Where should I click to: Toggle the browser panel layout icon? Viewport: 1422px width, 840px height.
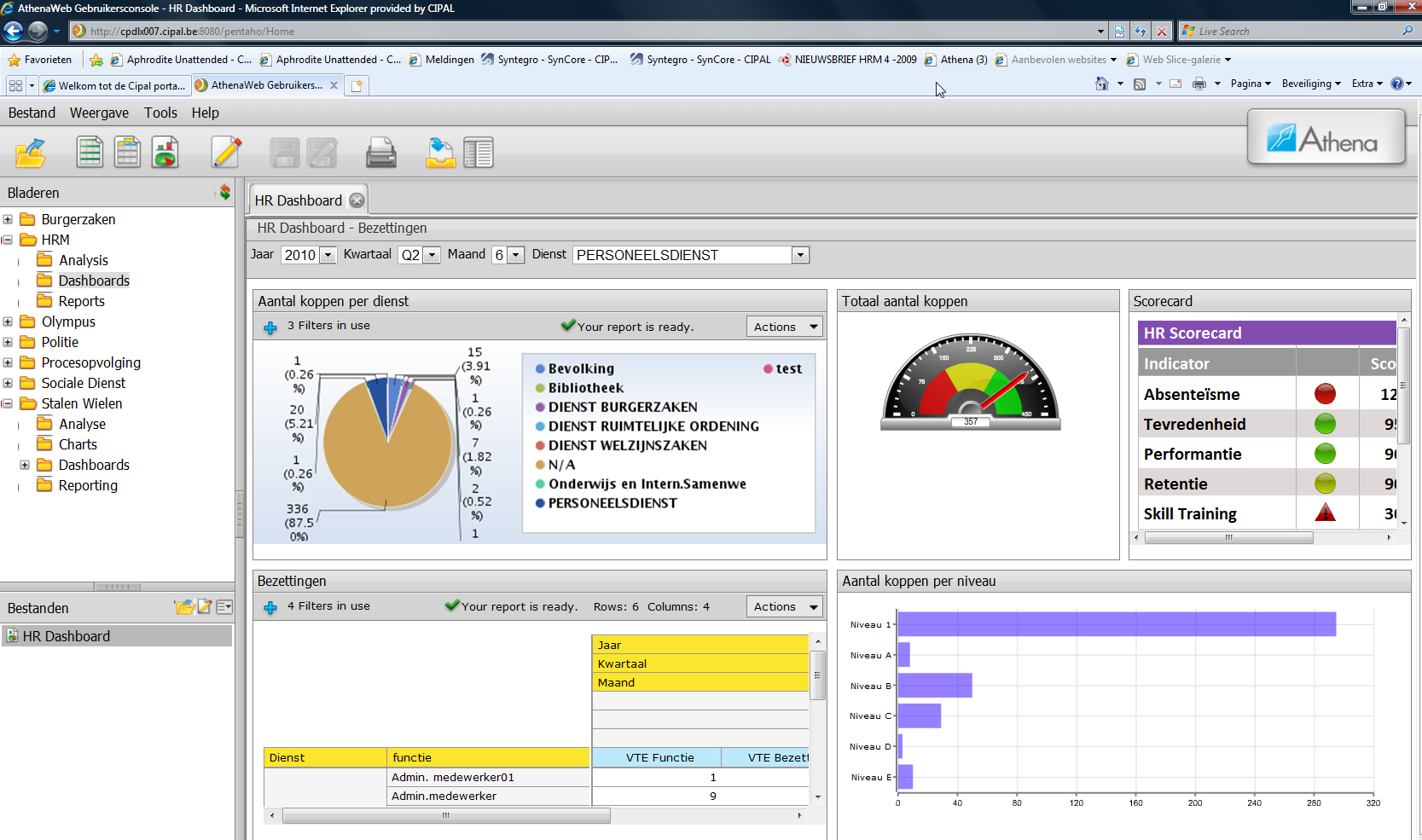point(479,153)
